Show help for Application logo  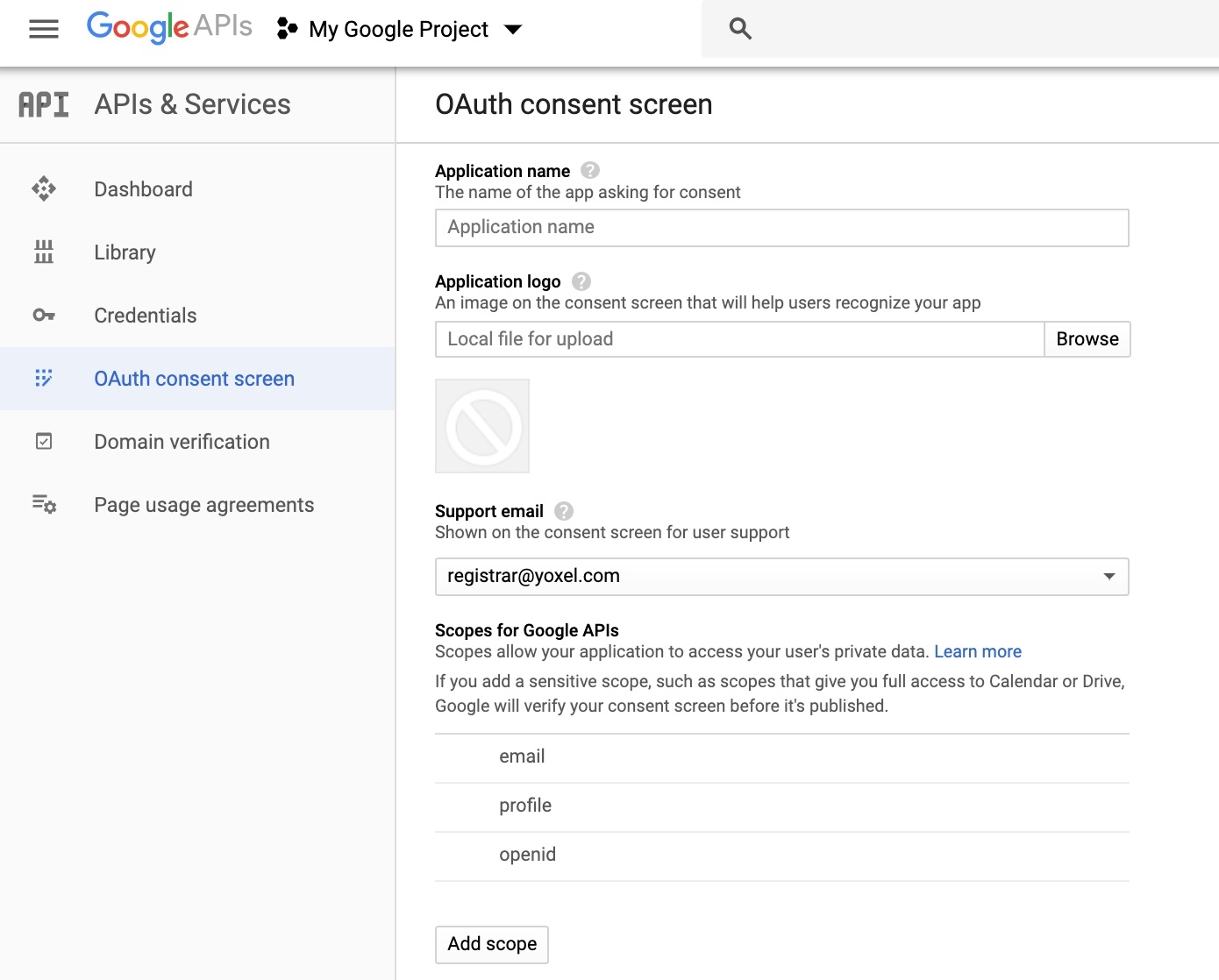[581, 281]
